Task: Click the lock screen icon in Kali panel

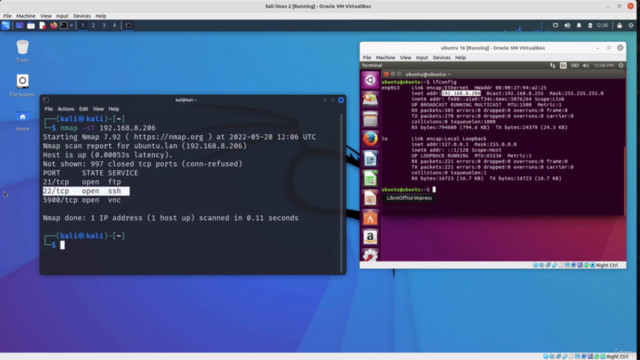Action: click(x=620, y=25)
